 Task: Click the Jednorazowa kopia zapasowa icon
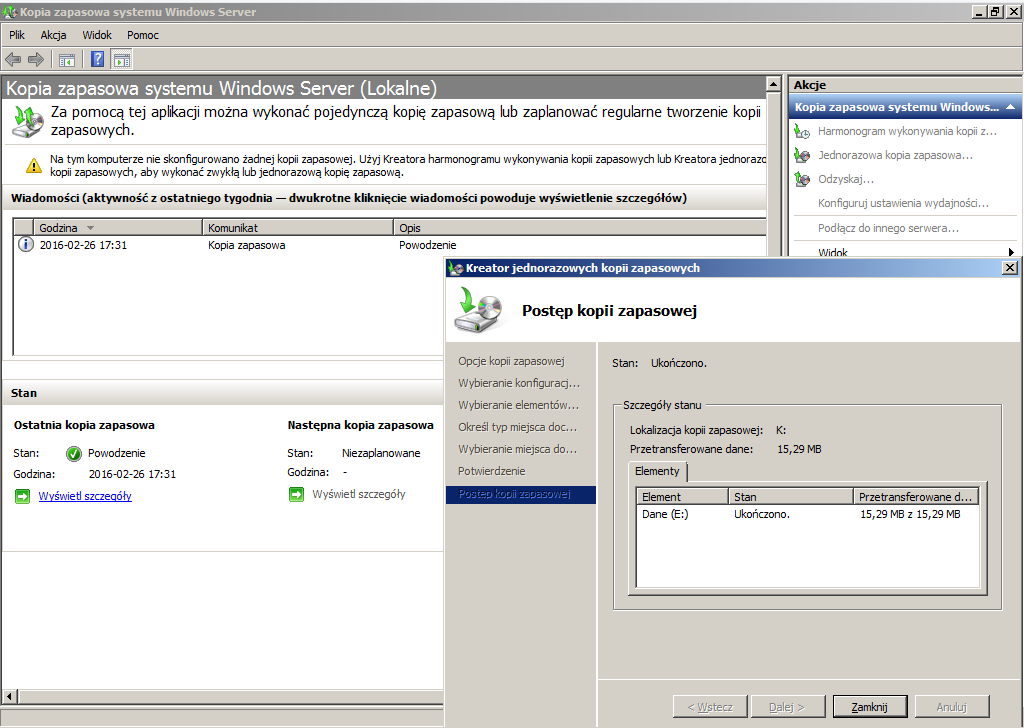802,155
